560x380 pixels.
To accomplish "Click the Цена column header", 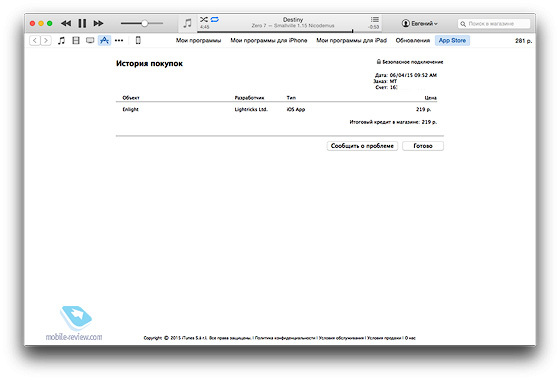I will (430, 98).
